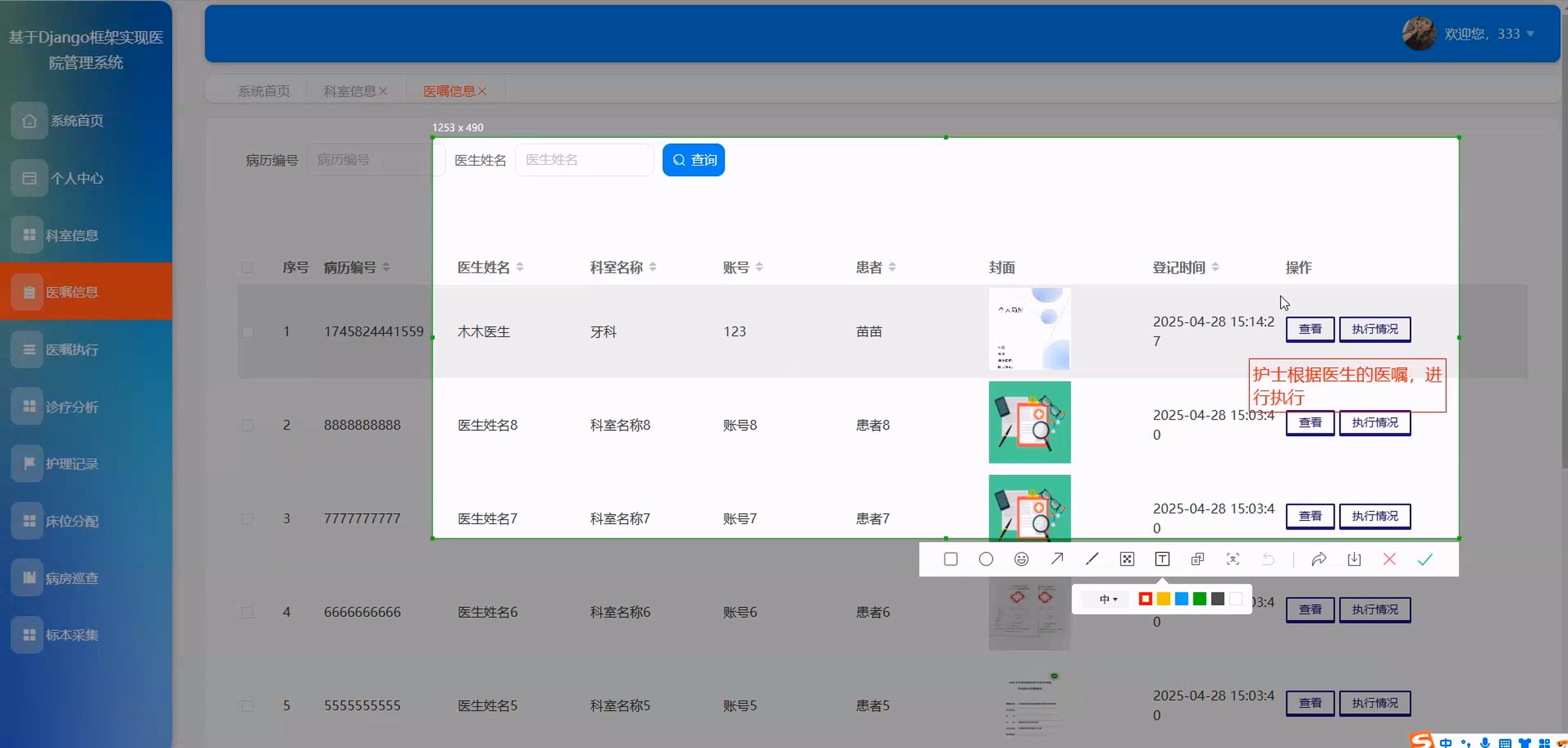
Task: Select the arrow drawing tool
Action: click(1056, 559)
